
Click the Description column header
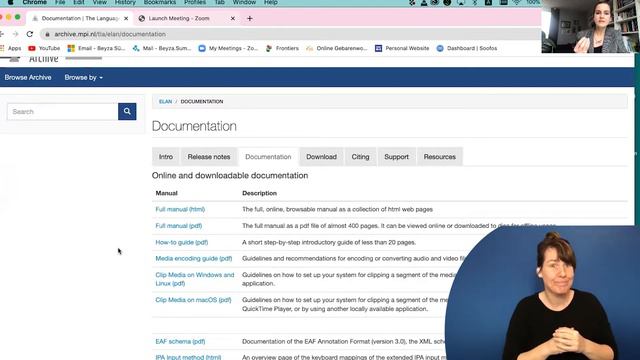(260, 193)
